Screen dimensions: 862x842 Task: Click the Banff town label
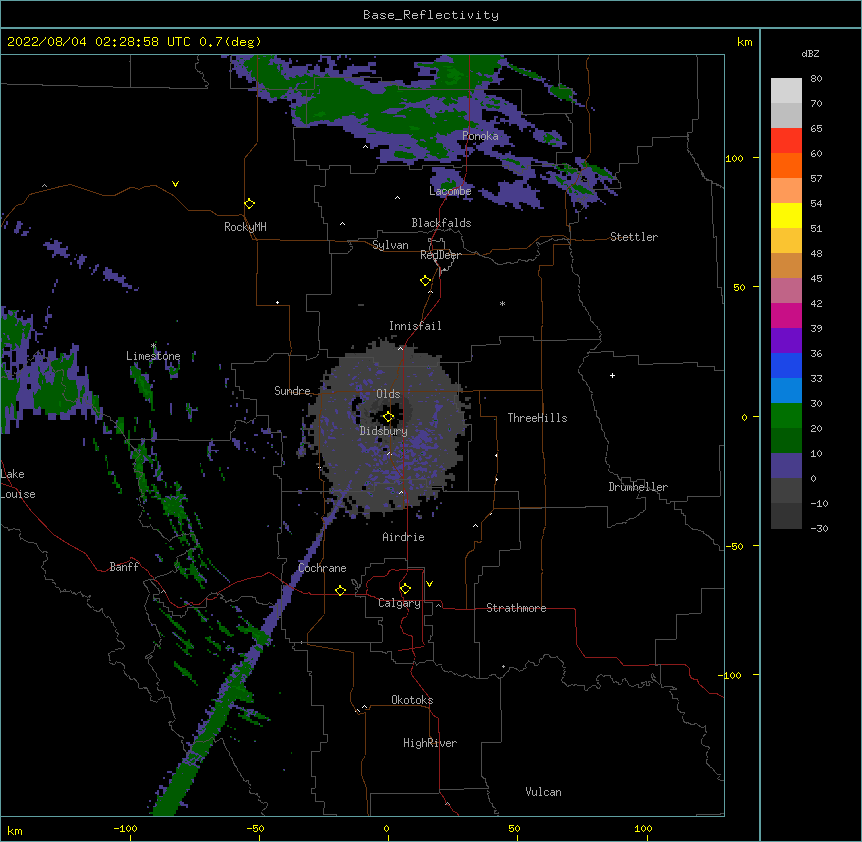pos(124,567)
